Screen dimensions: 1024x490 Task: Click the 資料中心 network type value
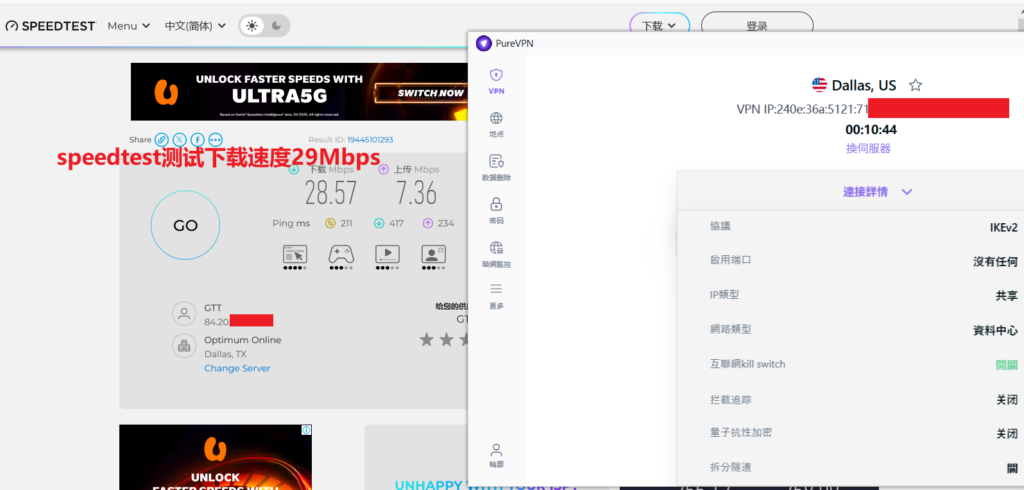pos(995,331)
